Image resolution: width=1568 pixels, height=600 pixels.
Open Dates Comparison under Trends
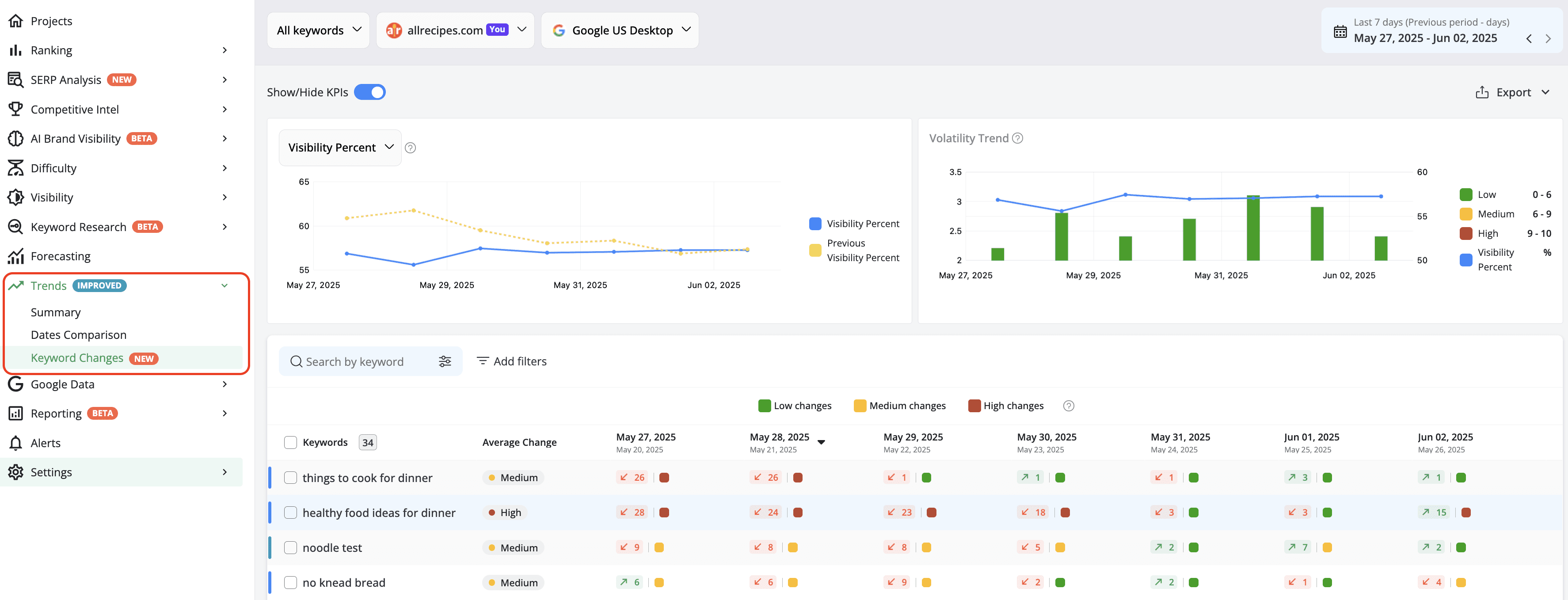point(79,335)
